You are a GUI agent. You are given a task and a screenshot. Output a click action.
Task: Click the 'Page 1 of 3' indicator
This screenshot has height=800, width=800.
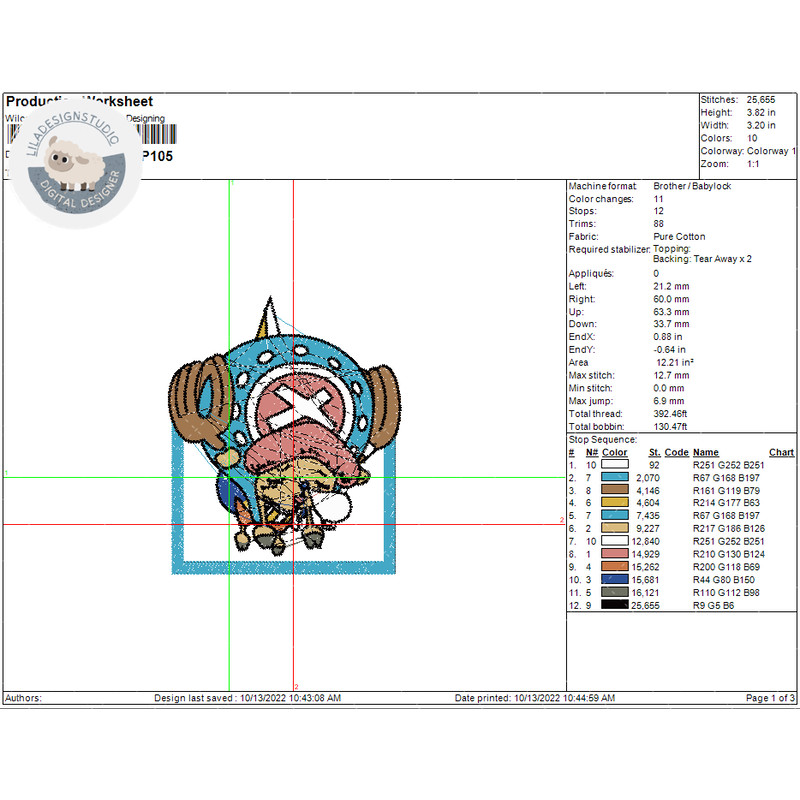point(770,698)
